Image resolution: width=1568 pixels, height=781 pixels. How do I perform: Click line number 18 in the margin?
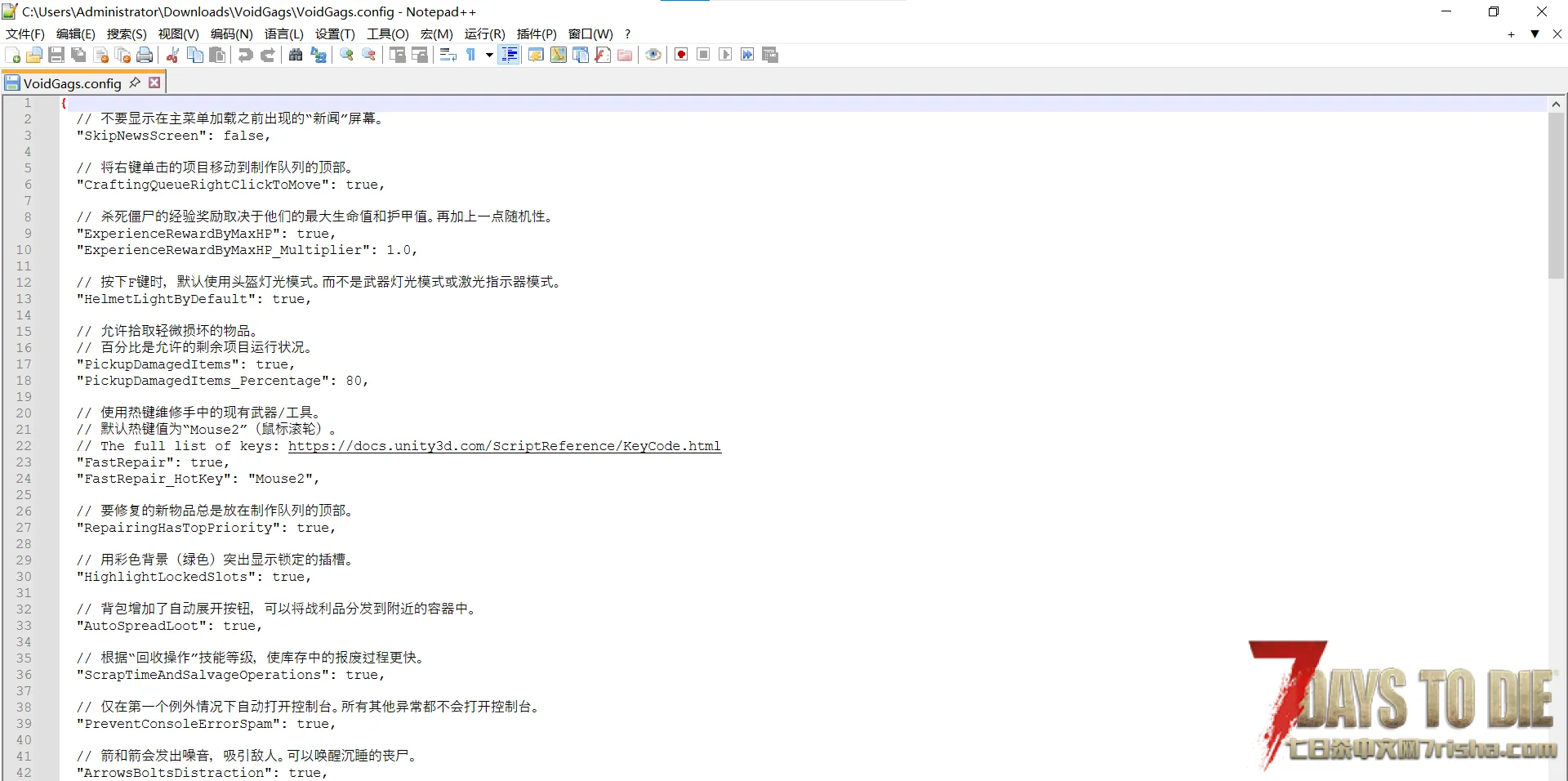pos(24,381)
